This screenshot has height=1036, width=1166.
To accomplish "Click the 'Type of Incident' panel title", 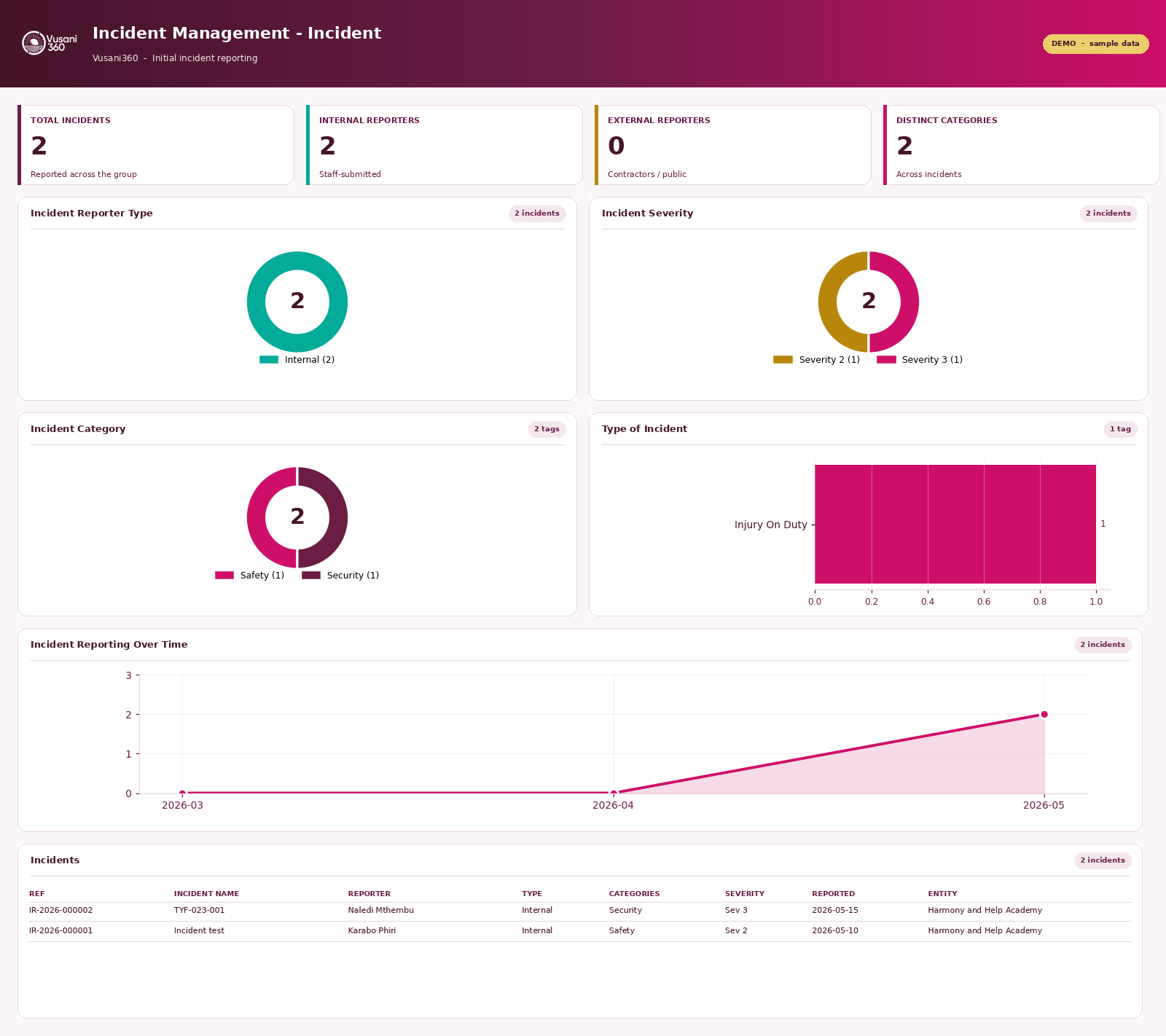I will (x=644, y=429).
